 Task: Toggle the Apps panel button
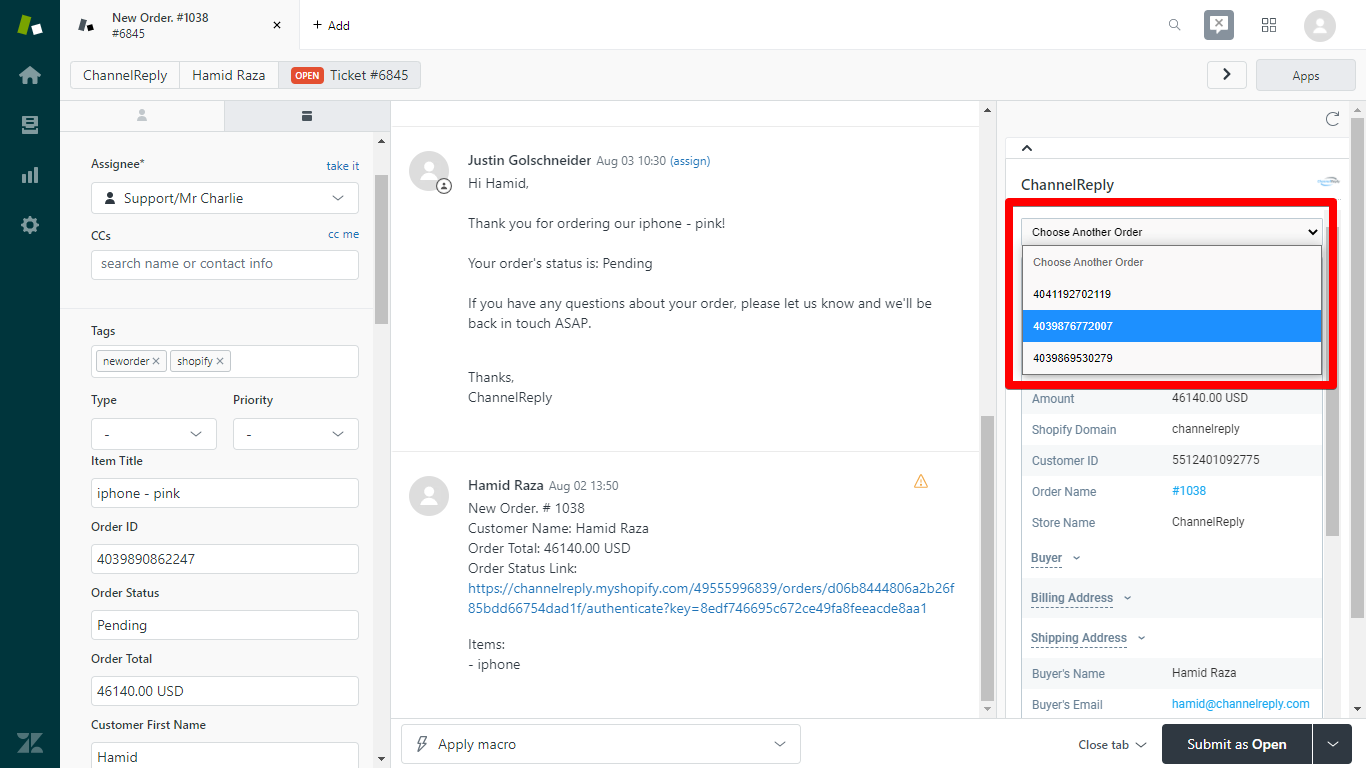(x=1306, y=75)
